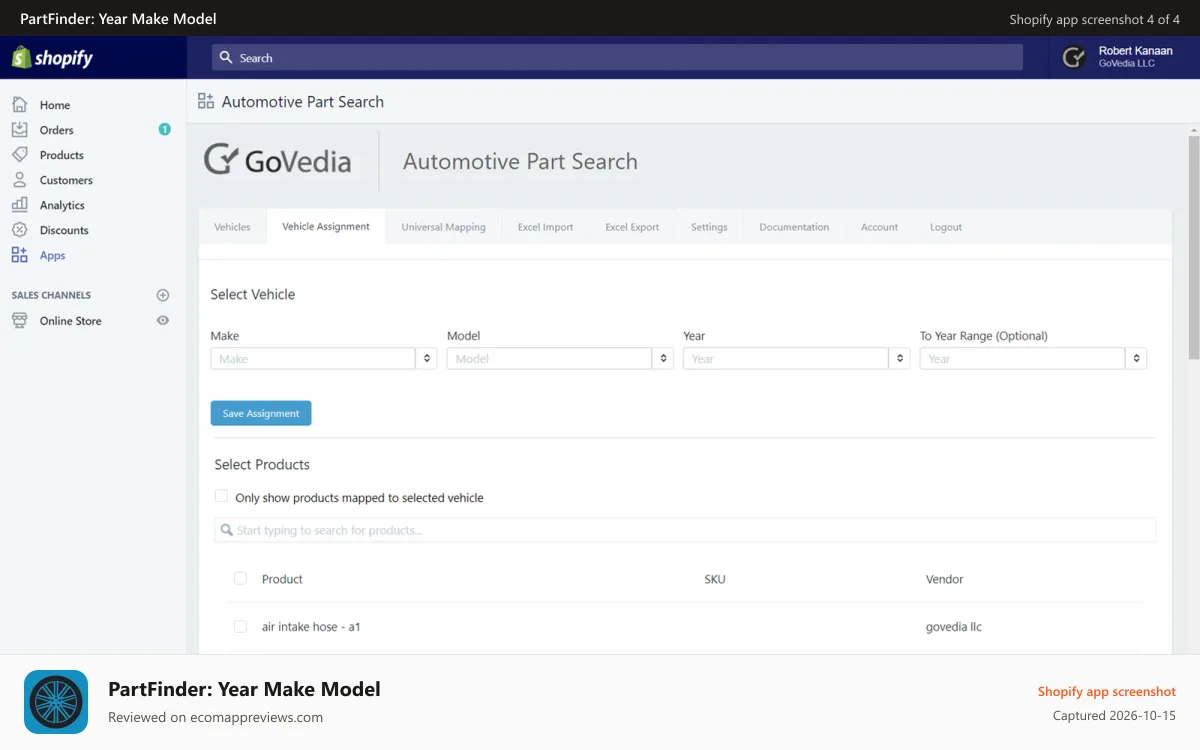This screenshot has height=750, width=1200.
Task: Click the Save Assignment button
Action: (x=261, y=413)
